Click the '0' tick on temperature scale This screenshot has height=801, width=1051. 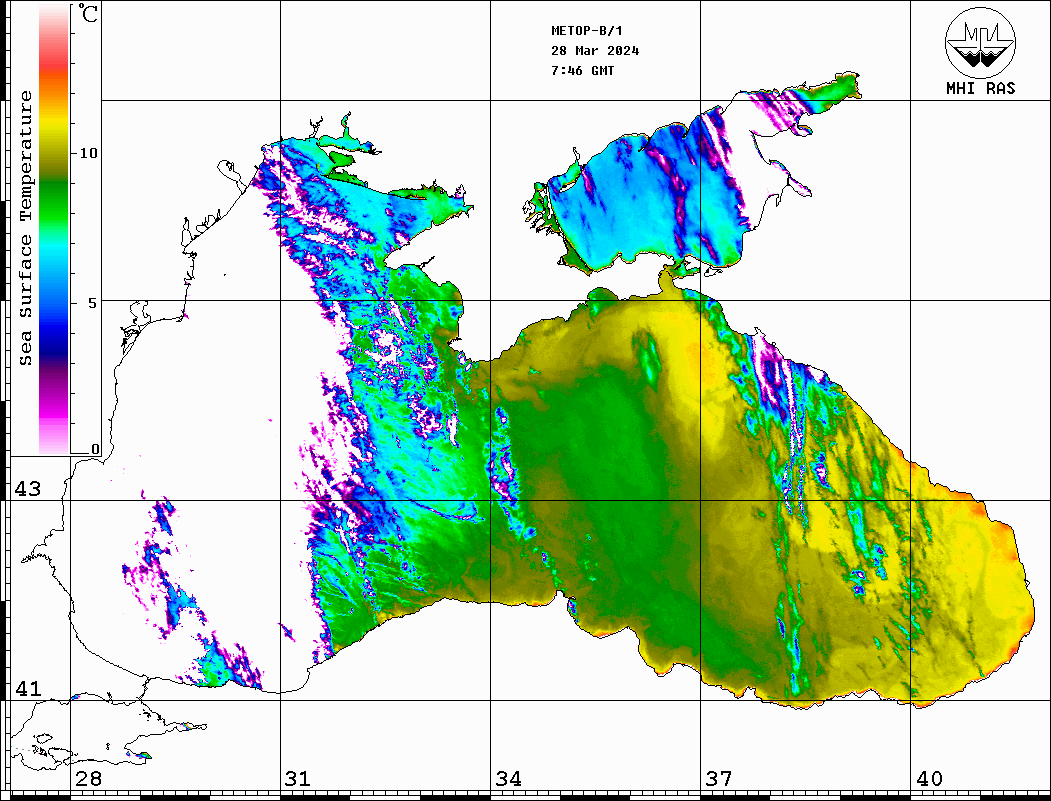coord(95,449)
